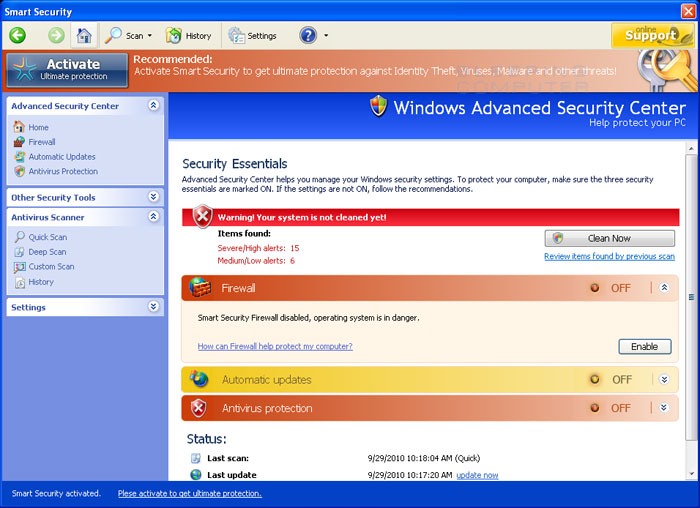Expand the Antivirus protection section
The height and width of the screenshot is (508, 700).
pos(664,408)
